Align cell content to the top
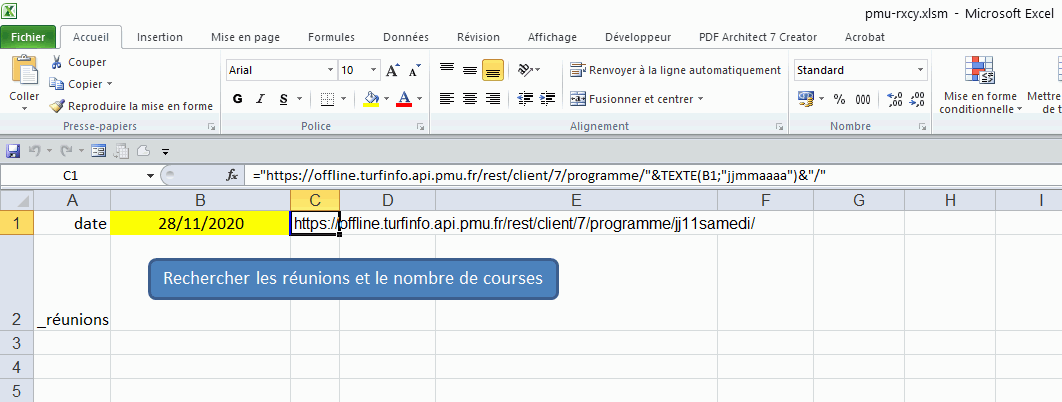The image size is (1062, 402). pos(447,69)
